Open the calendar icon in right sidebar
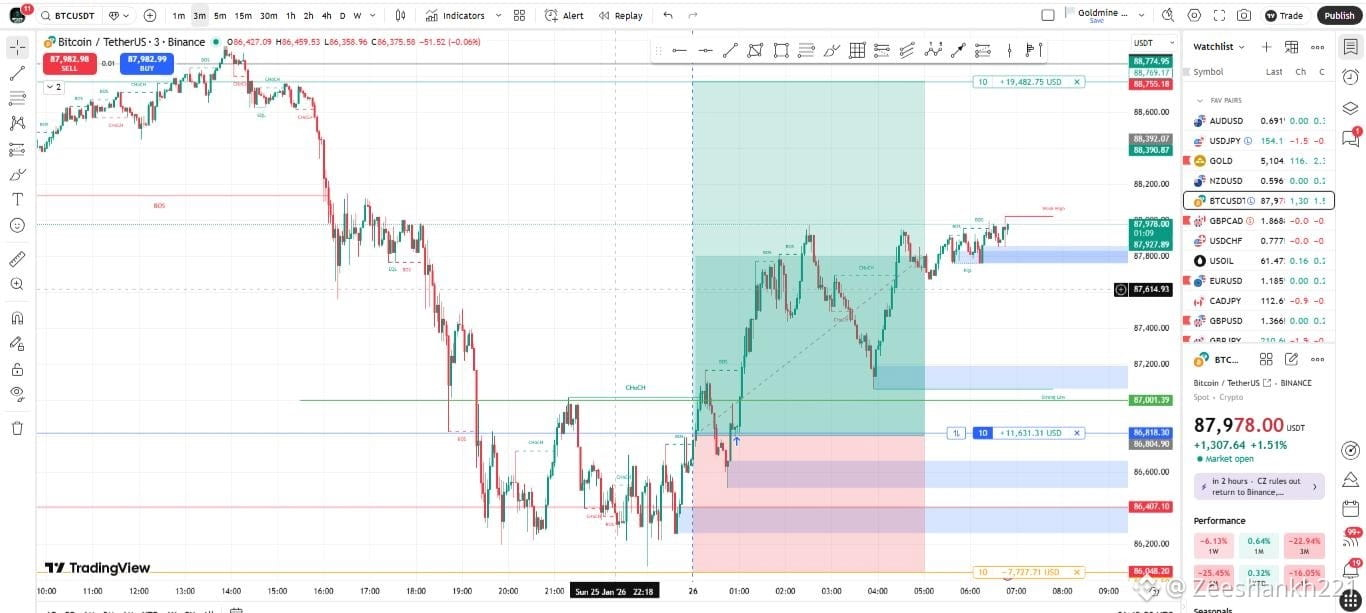This screenshot has width=1366, height=613. 1350,508
